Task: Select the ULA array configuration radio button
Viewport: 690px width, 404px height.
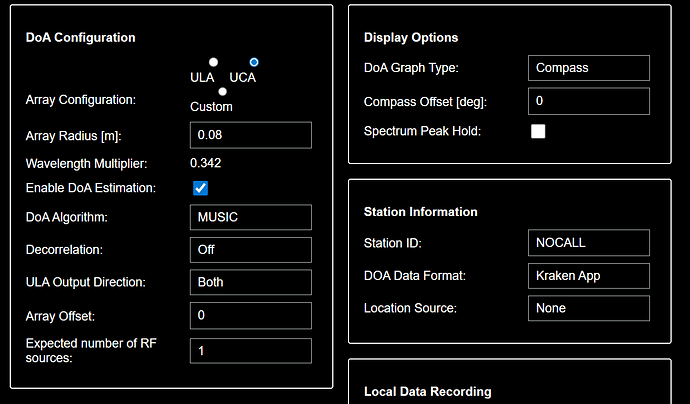Action: 213,62
